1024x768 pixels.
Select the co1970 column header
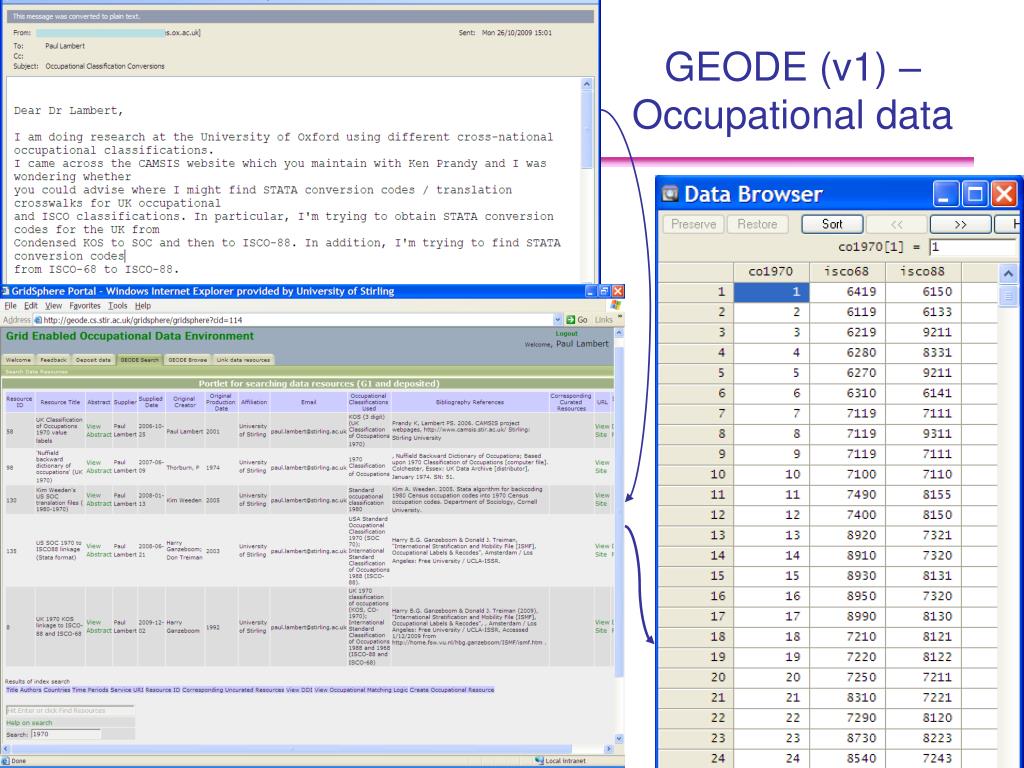point(771,272)
